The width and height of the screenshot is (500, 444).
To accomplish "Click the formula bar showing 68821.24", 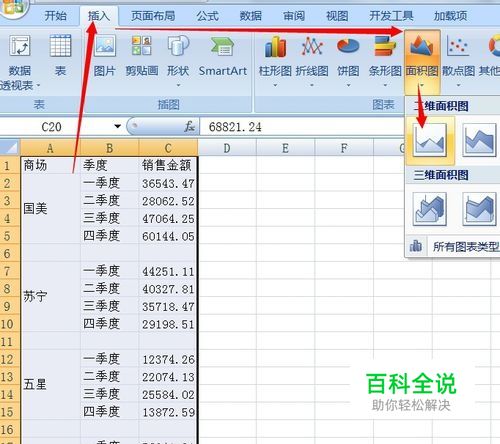I will coord(302,127).
